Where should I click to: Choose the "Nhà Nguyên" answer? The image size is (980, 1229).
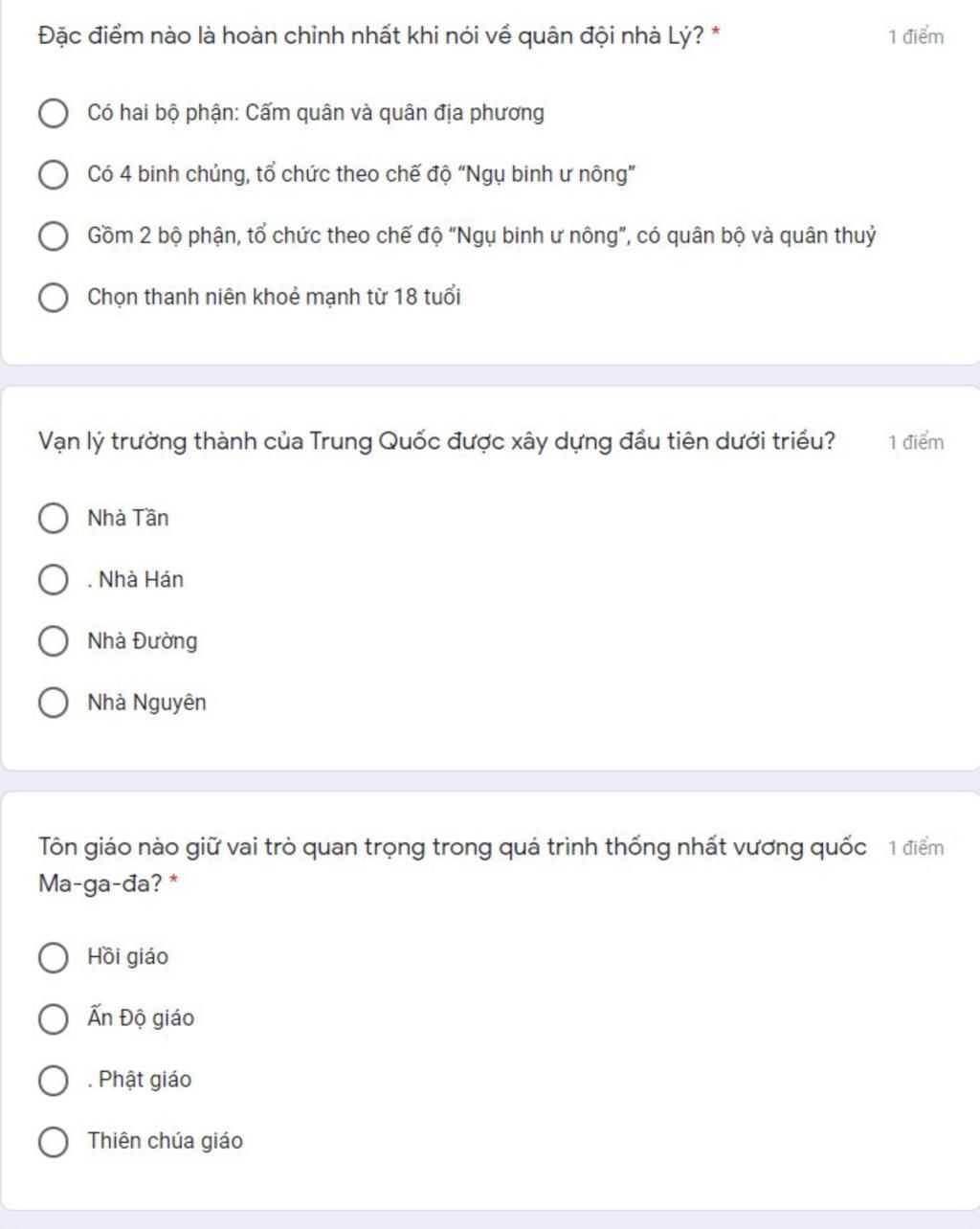[53, 702]
